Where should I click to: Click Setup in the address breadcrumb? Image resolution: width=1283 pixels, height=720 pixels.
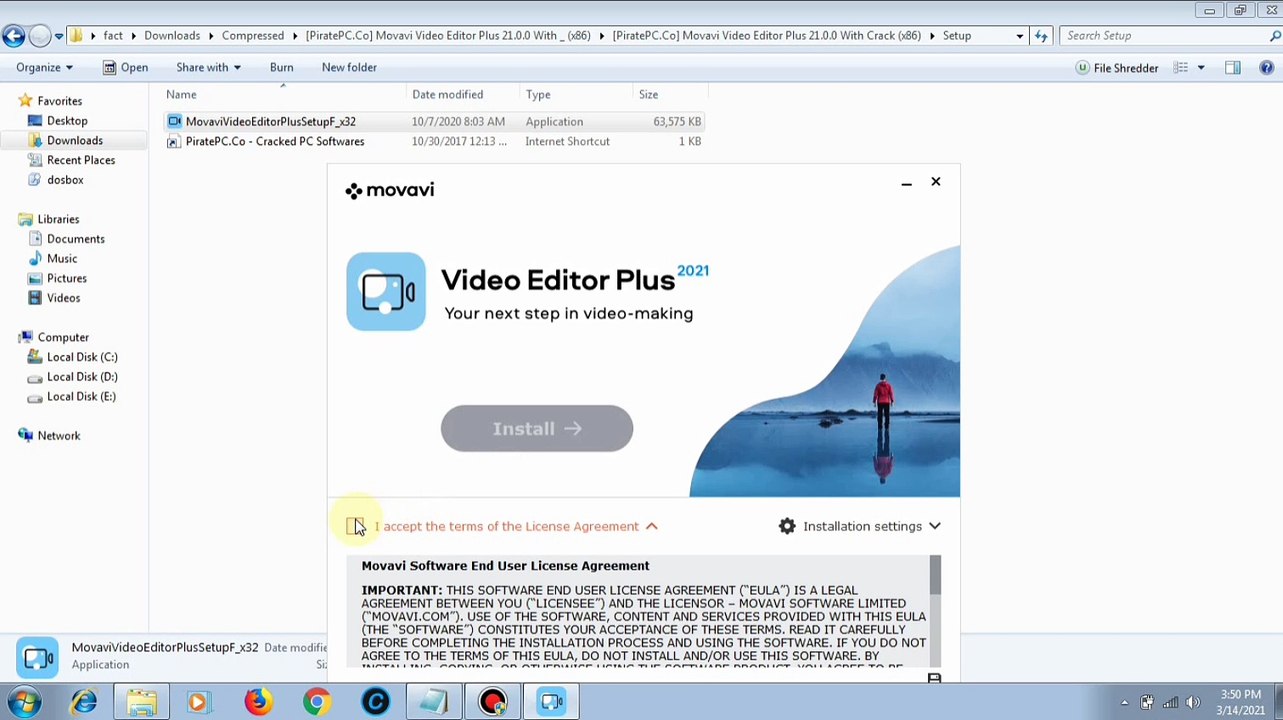957,36
